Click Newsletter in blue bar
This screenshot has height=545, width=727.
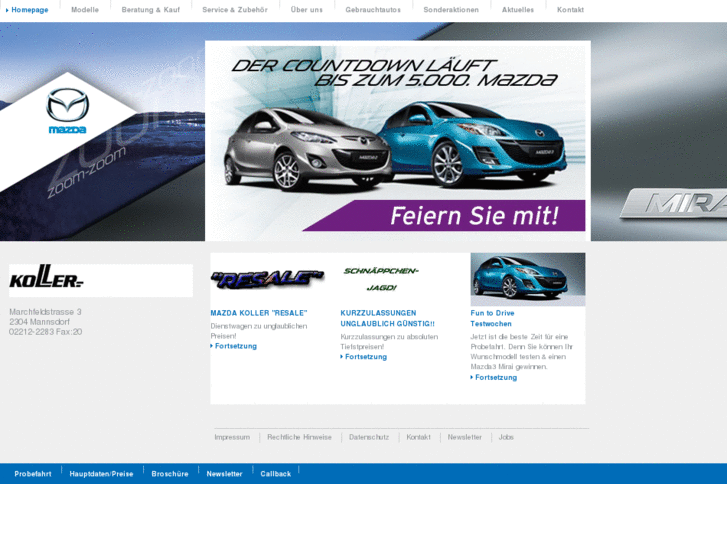click(224, 474)
